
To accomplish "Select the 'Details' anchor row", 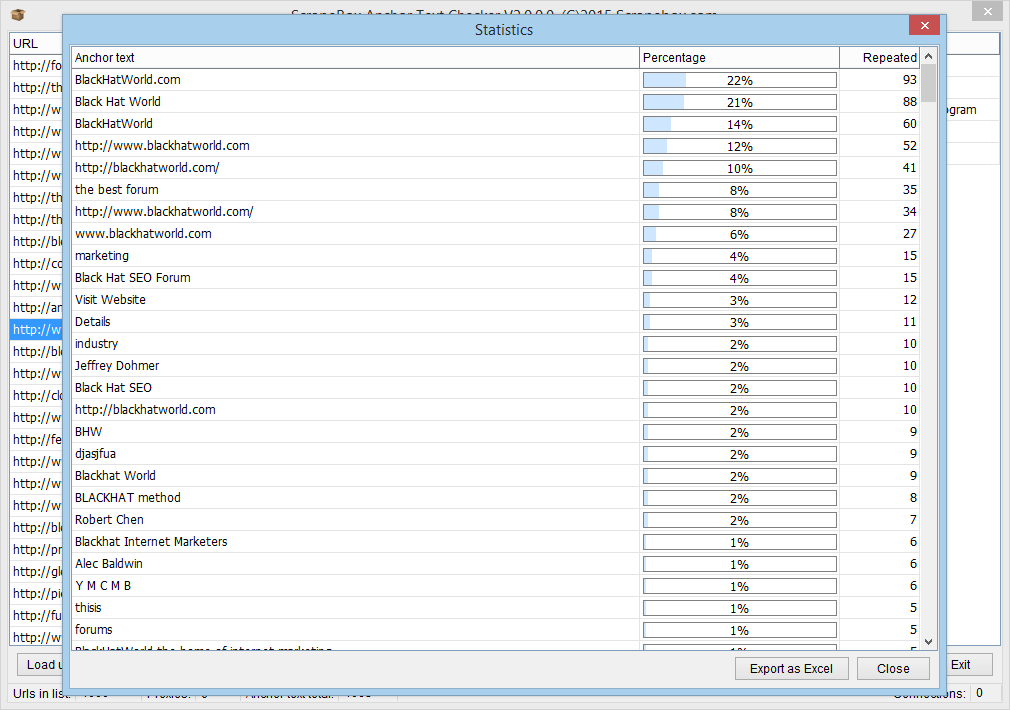I will tap(495, 321).
